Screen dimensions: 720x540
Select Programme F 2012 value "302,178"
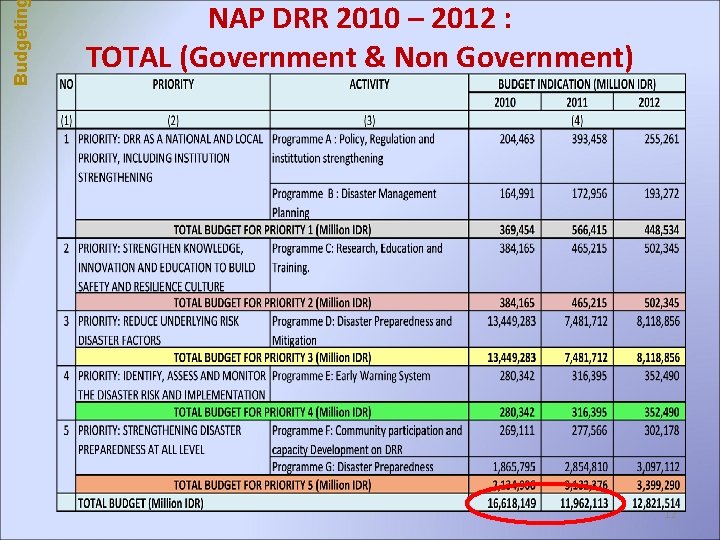[661, 430]
